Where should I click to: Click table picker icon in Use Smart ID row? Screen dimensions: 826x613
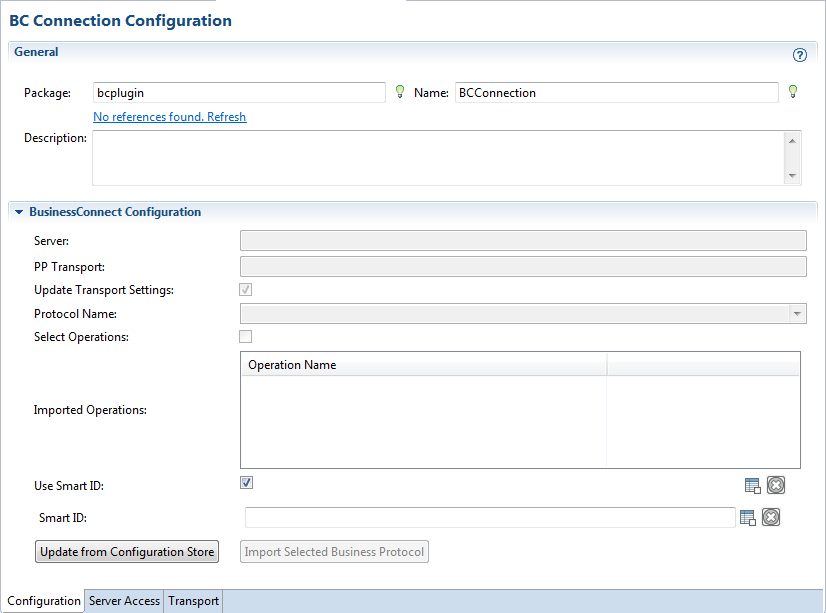point(752,486)
